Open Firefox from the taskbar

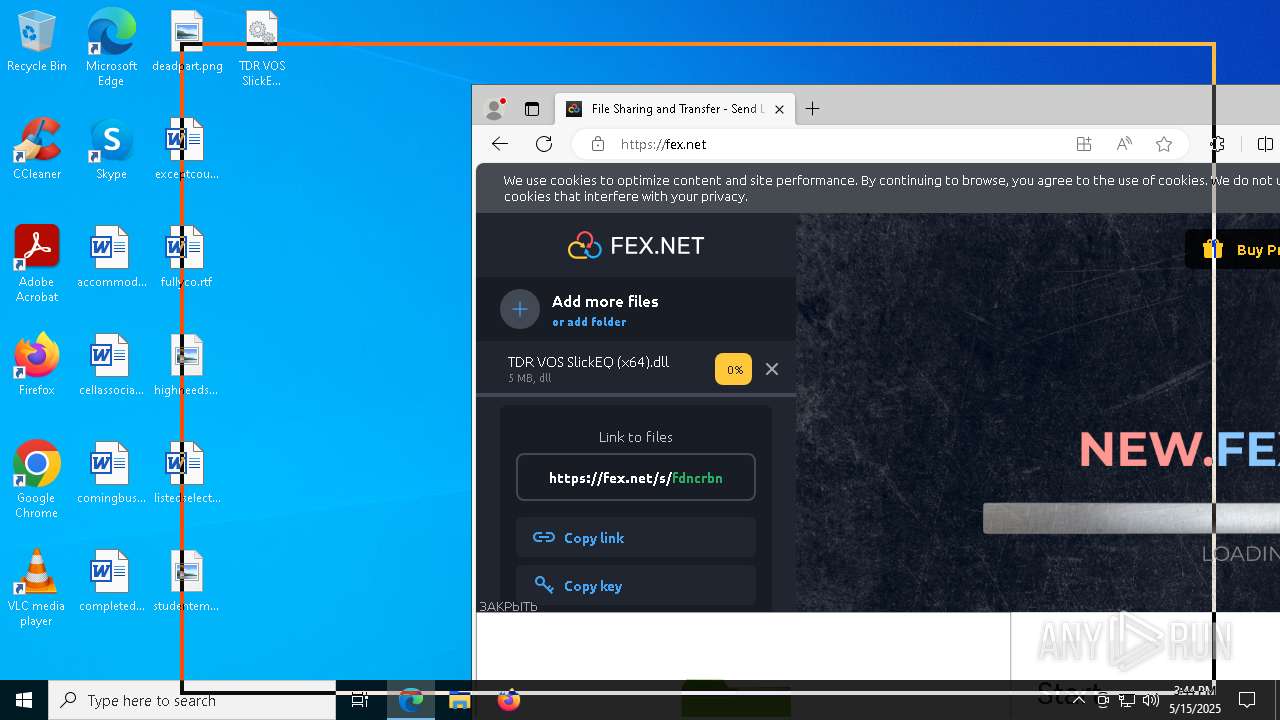(x=509, y=700)
